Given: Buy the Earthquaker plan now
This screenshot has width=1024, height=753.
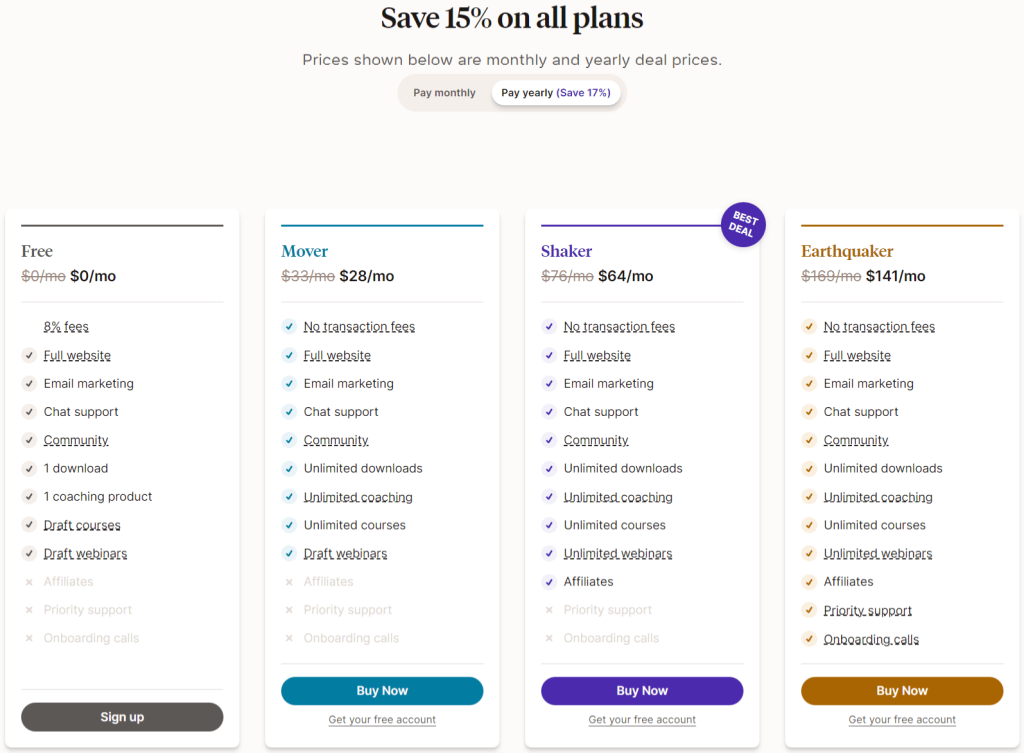Looking at the screenshot, I should (x=902, y=691).
